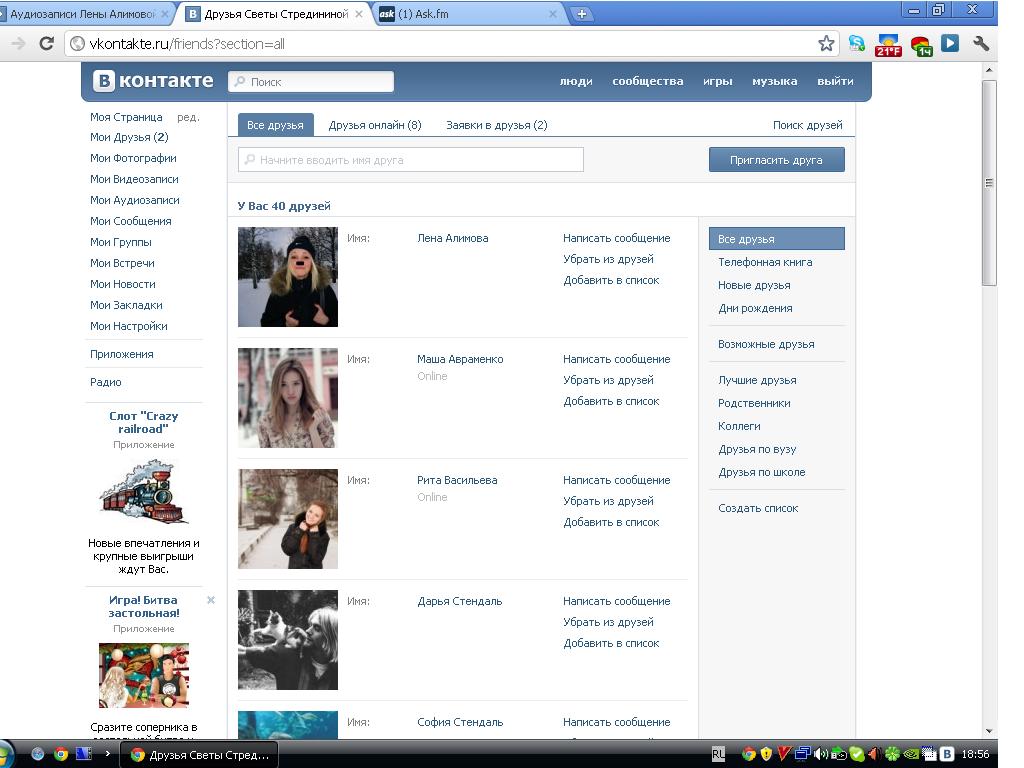Click Убрать из друзей for Маша Авраменко
The height and width of the screenshot is (768, 1024).
pos(608,380)
